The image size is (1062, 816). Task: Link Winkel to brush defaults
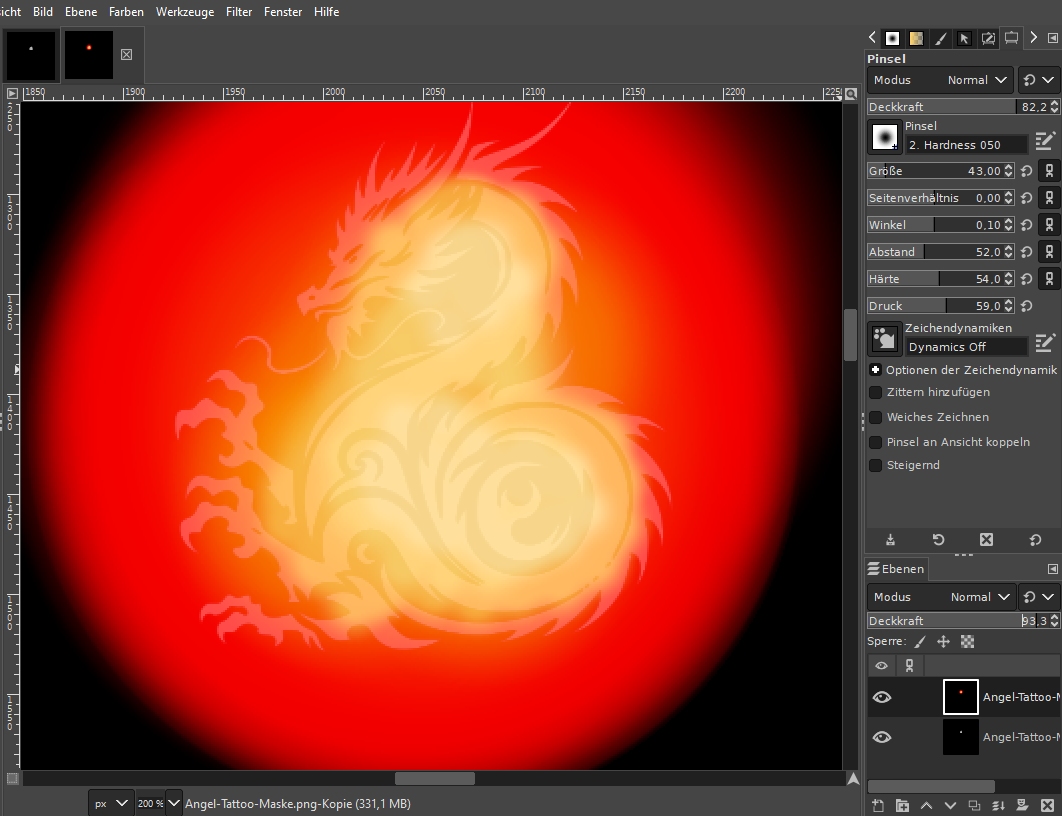tap(1049, 225)
